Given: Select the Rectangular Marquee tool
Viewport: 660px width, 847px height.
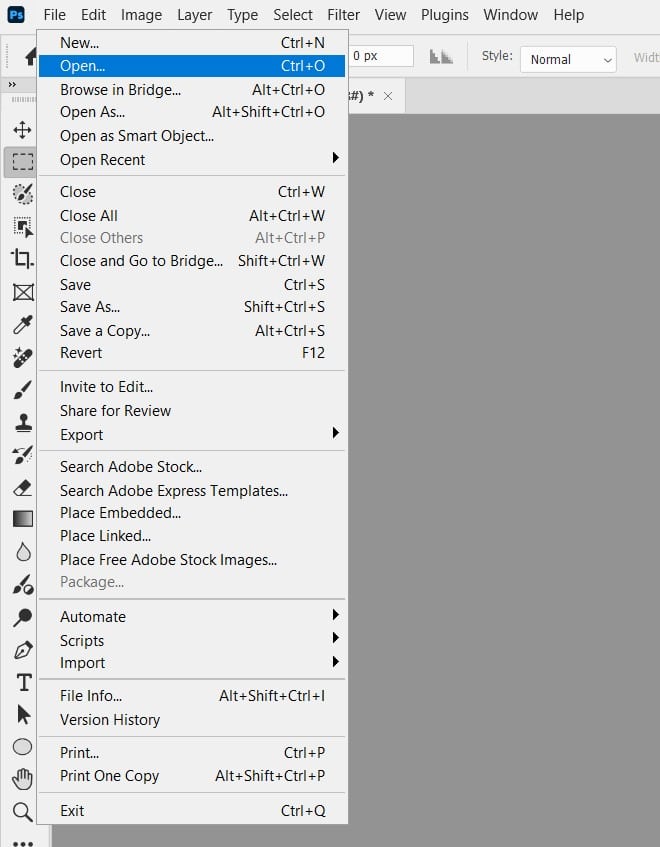Looking at the screenshot, I should [x=22, y=162].
